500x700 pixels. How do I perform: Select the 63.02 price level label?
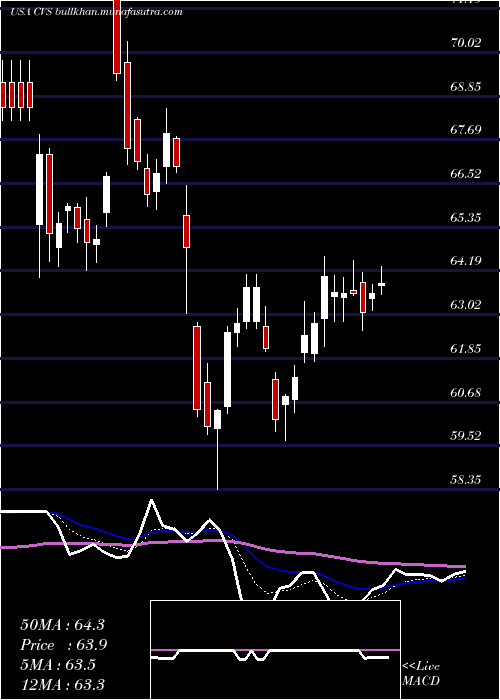tap(467, 305)
